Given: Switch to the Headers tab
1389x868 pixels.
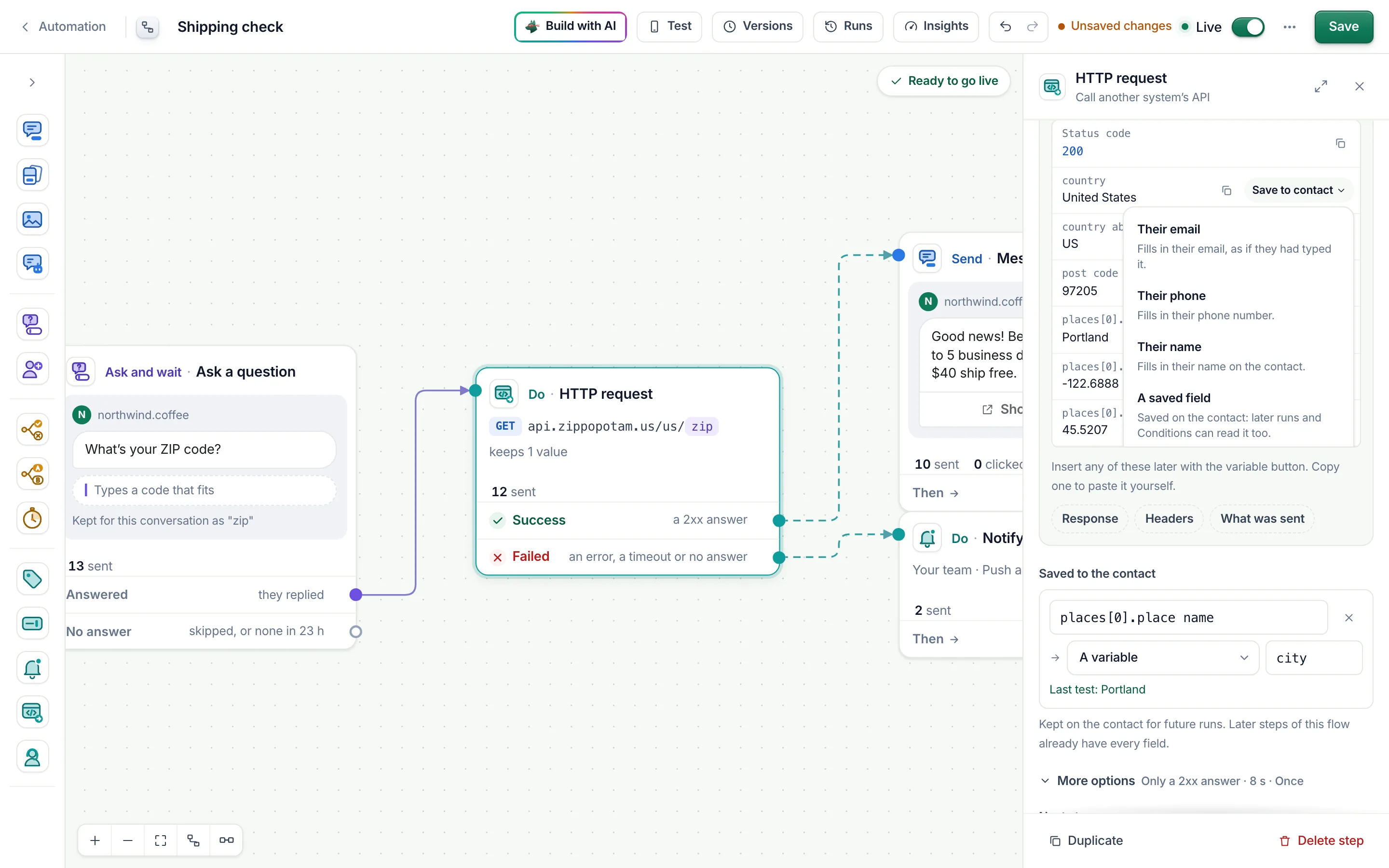Looking at the screenshot, I should 1169,519.
